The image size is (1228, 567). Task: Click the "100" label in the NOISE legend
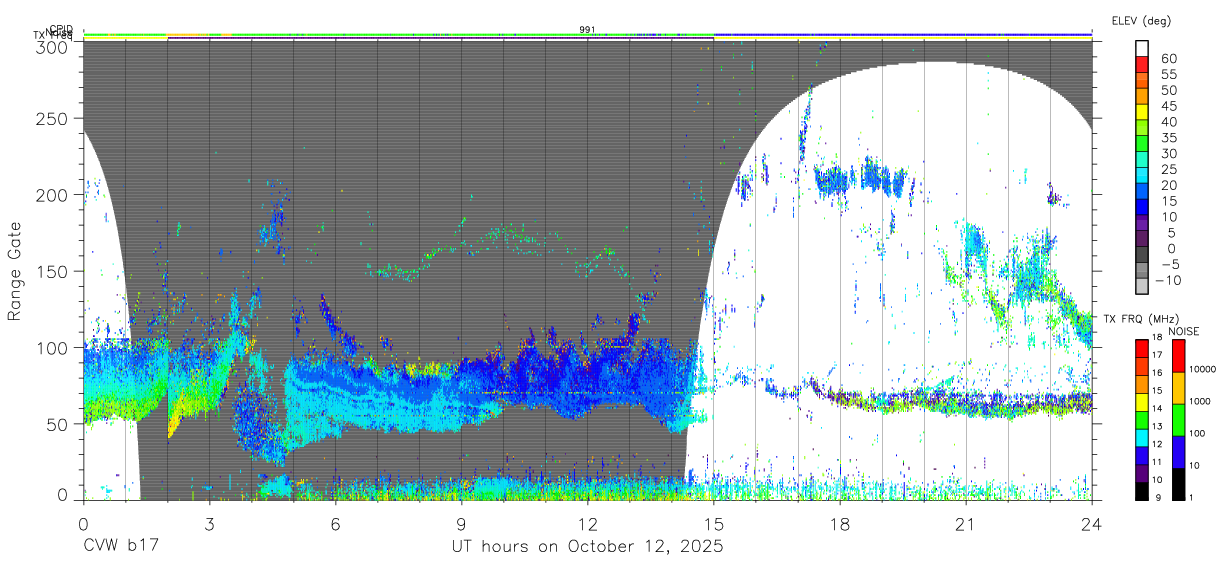tap(1197, 434)
